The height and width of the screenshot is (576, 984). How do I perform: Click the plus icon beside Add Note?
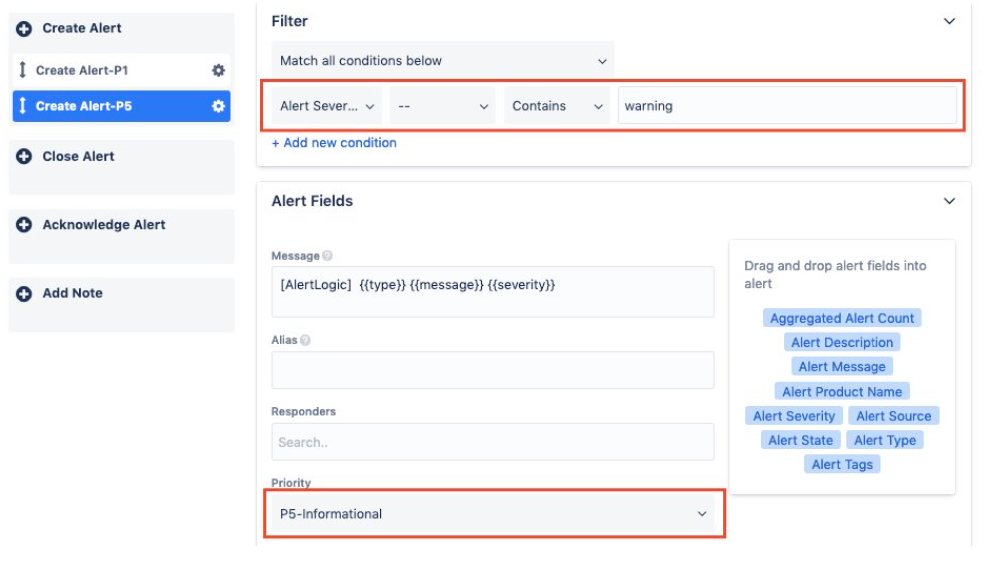[x=24, y=294]
